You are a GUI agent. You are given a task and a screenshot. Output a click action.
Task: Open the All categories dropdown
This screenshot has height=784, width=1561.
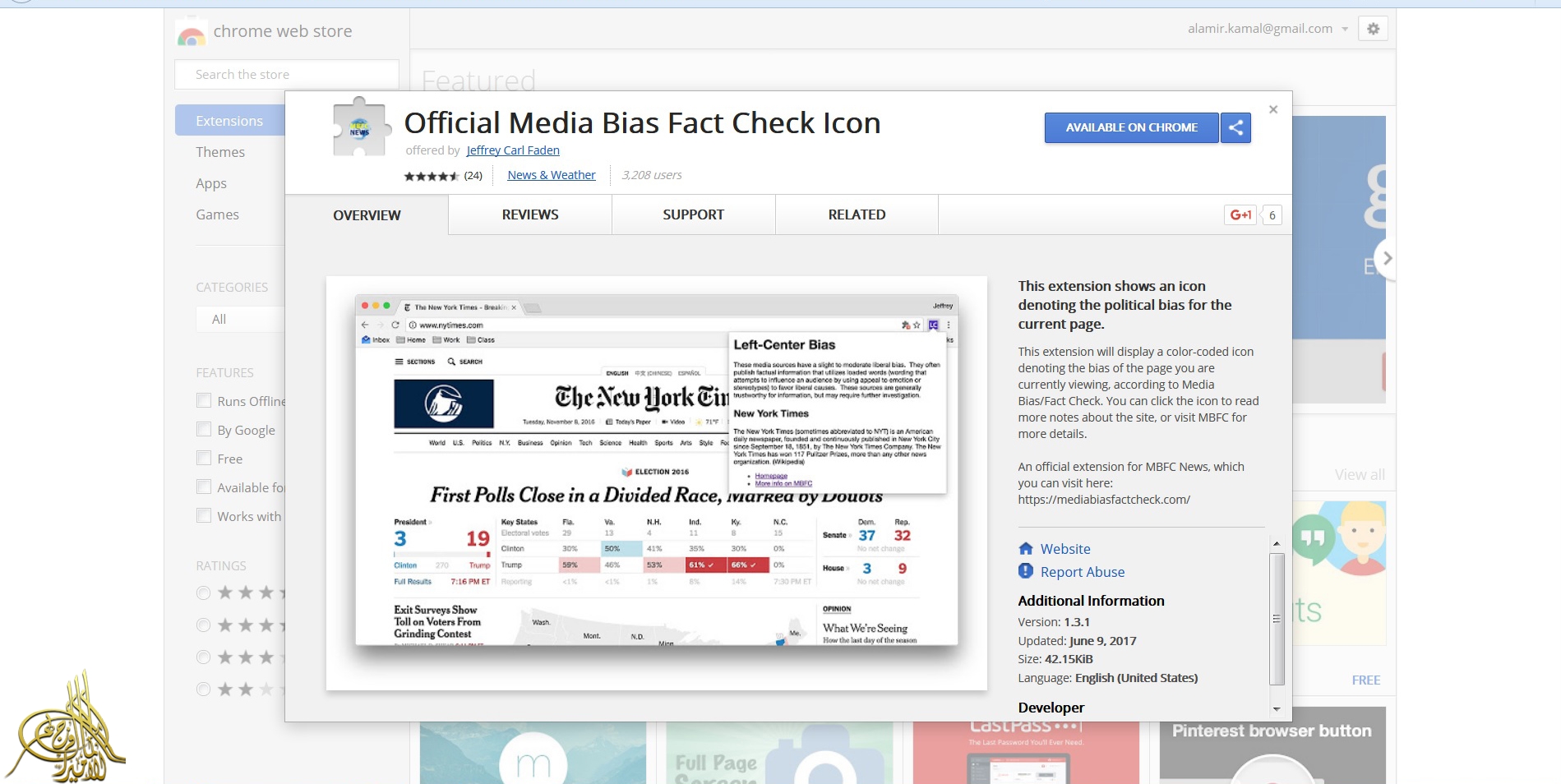(240, 319)
